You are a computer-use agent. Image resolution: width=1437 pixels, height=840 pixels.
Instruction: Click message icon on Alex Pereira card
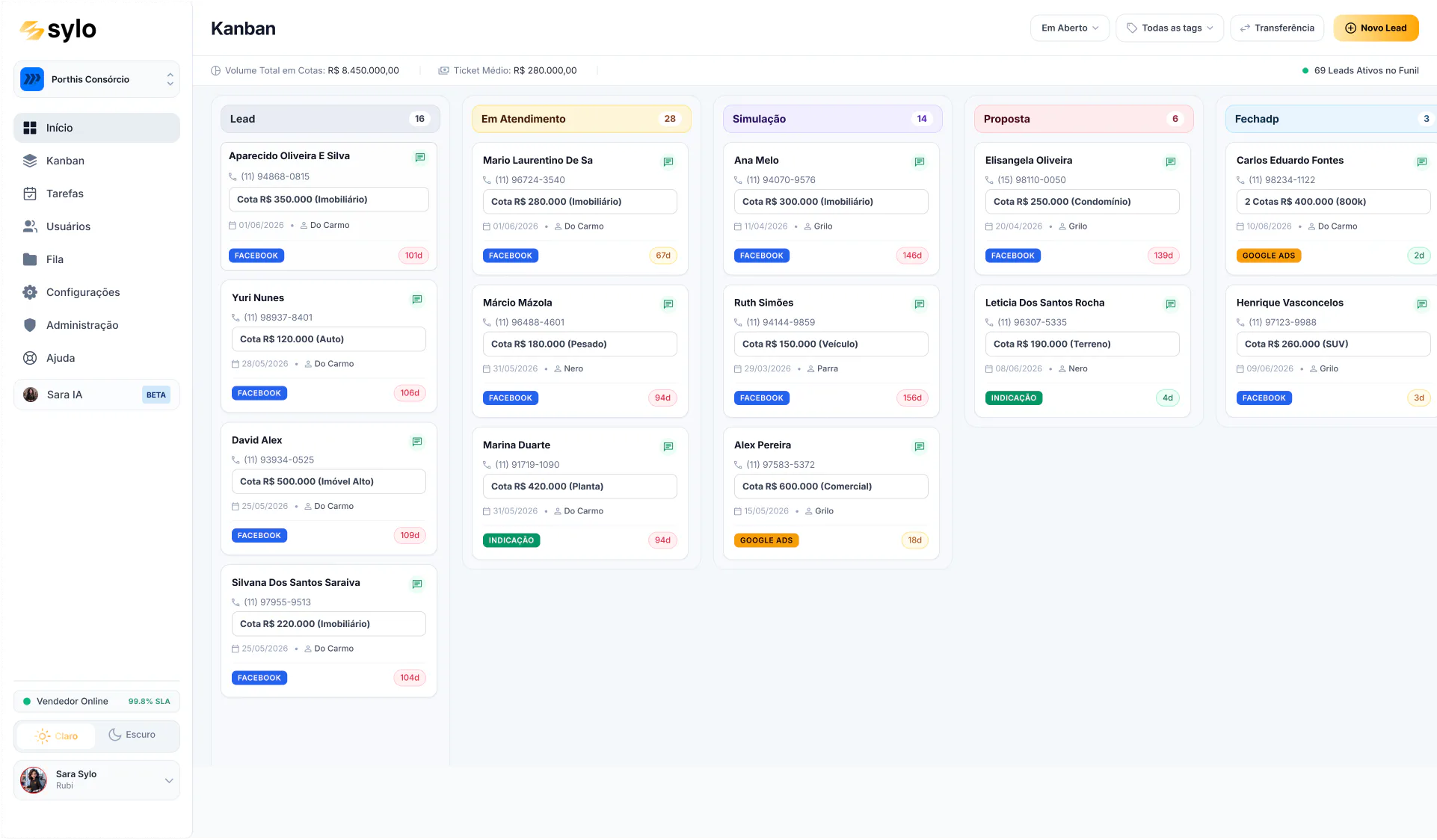tap(920, 446)
